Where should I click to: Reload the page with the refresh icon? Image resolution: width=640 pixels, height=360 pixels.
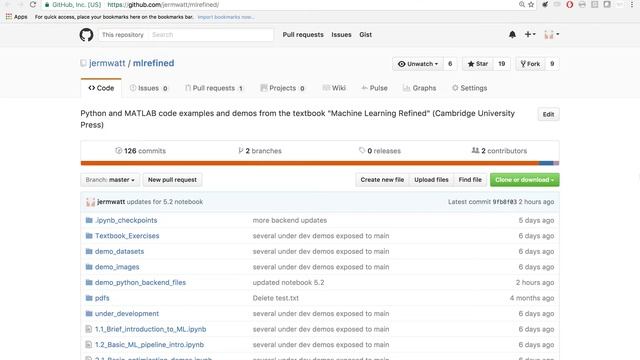click(x=33, y=4)
